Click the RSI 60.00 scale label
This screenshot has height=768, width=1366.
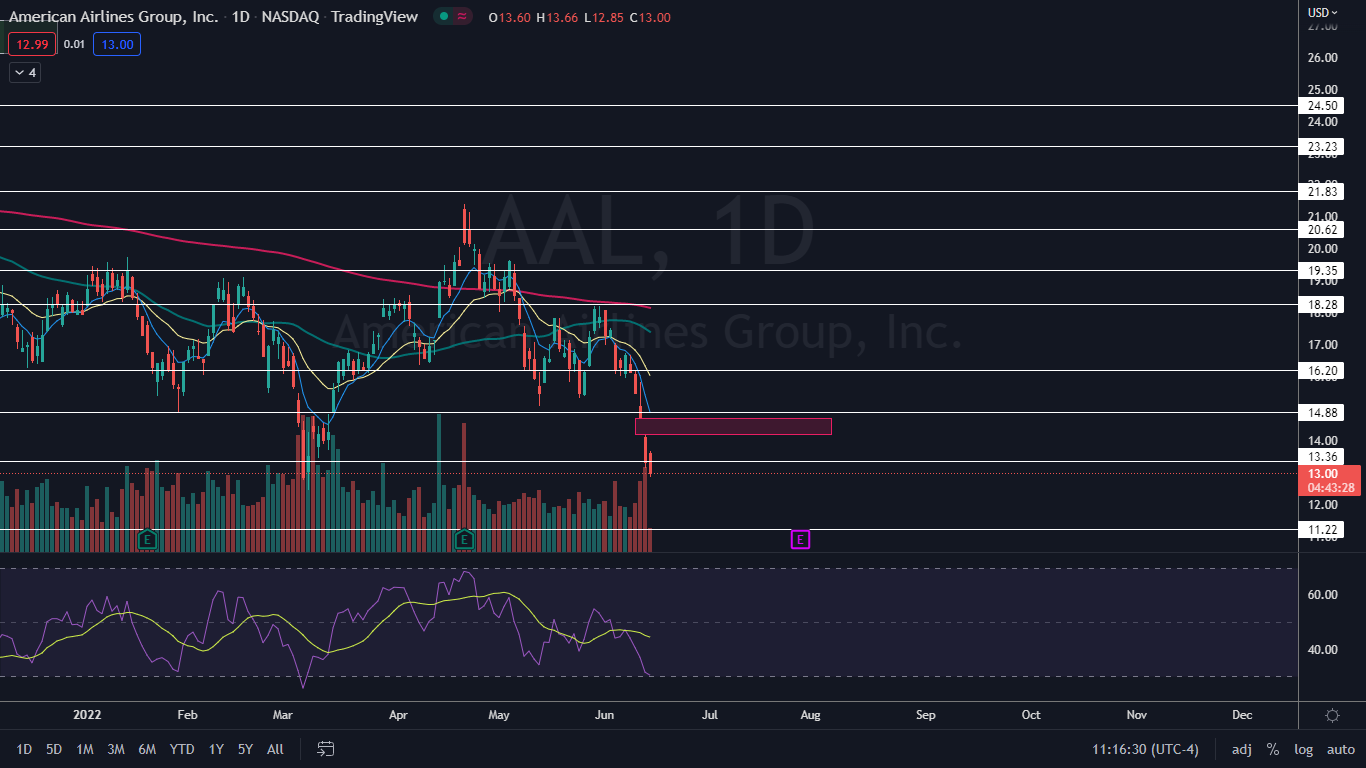point(1322,595)
